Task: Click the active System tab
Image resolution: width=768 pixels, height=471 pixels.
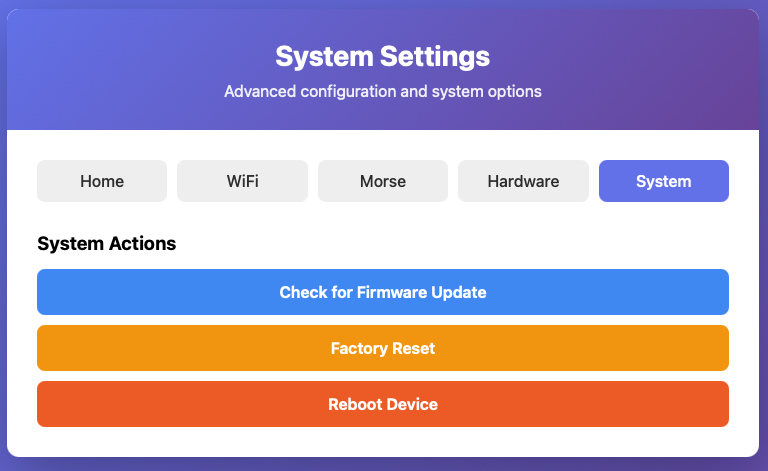Action: click(x=663, y=181)
